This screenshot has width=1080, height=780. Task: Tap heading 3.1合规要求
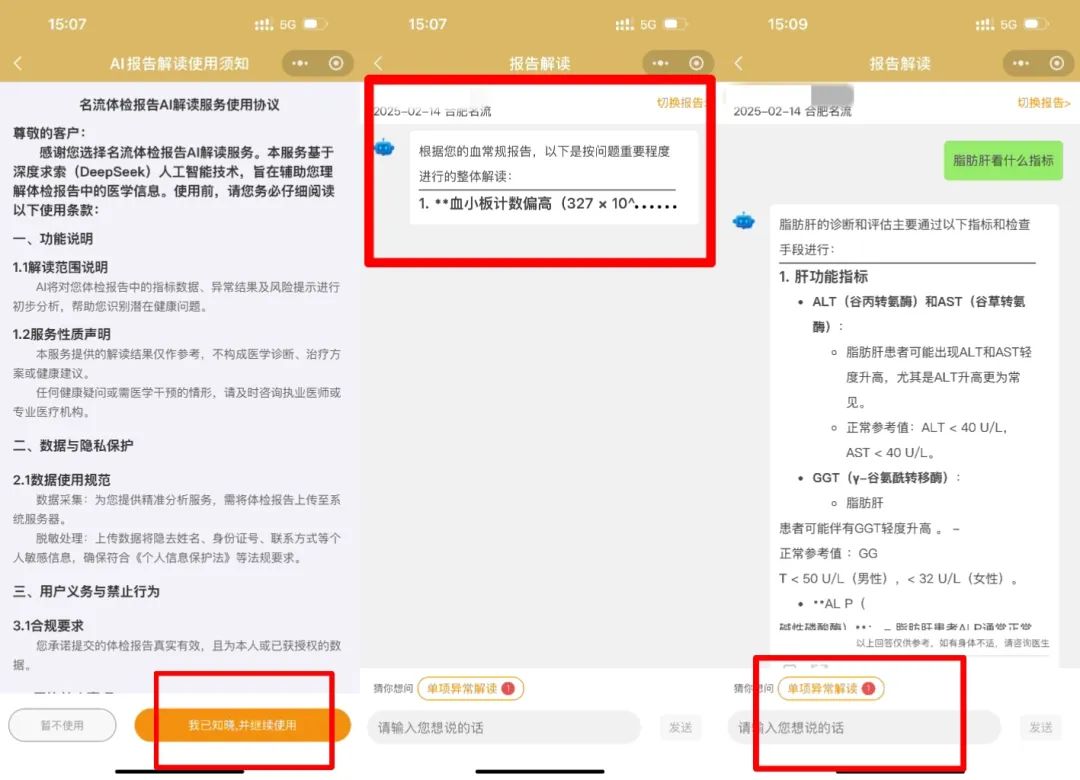coord(48,626)
